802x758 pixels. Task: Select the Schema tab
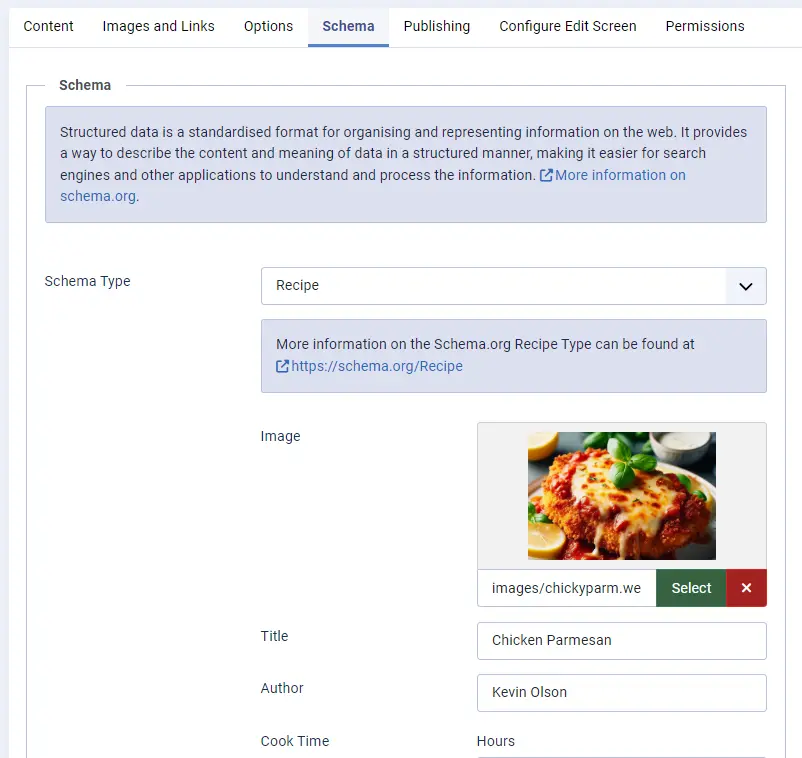point(348,26)
